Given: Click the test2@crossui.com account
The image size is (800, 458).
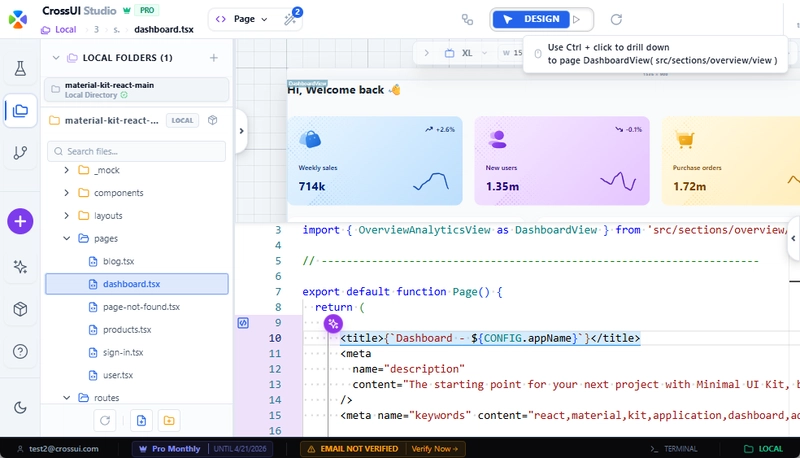Looking at the screenshot, I should pyautogui.click(x=58, y=449).
